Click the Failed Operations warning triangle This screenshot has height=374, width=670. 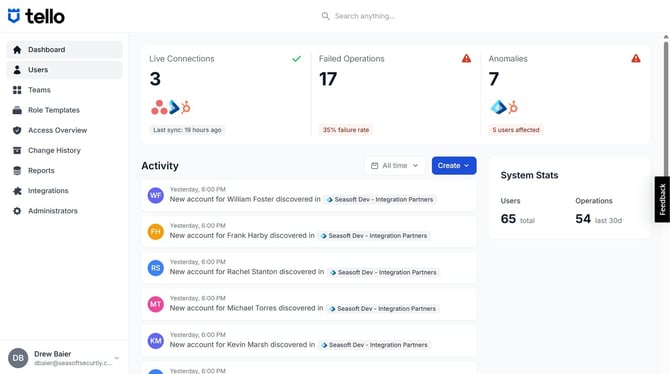click(466, 59)
